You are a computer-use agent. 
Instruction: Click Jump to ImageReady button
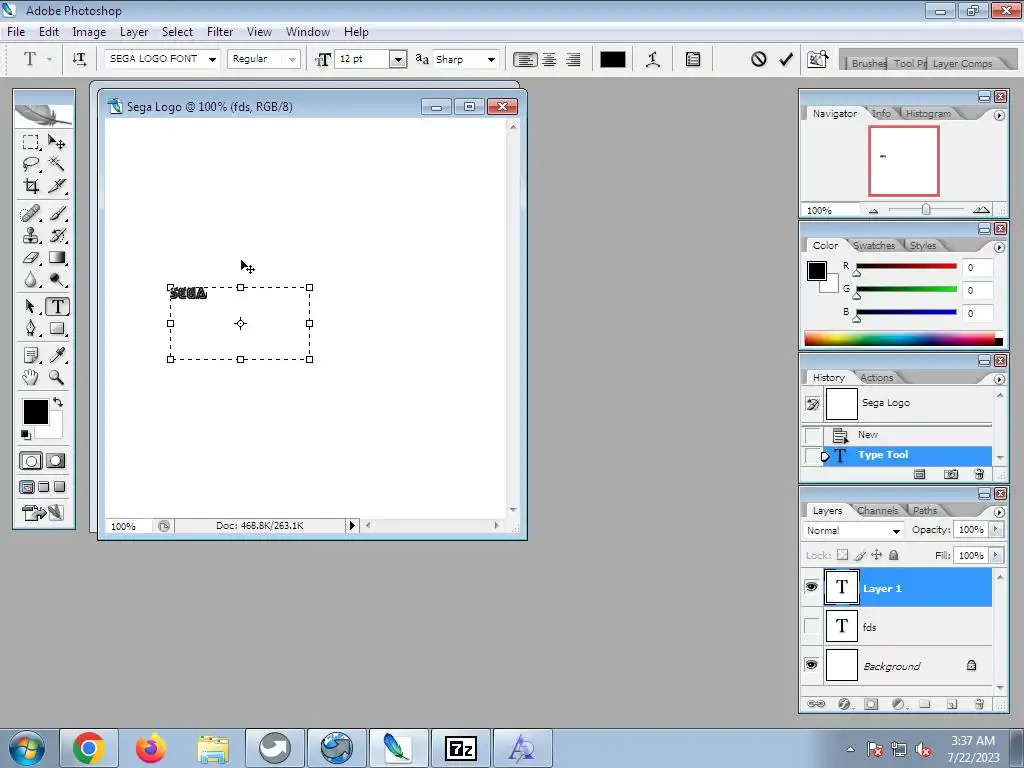click(x=43, y=513)
